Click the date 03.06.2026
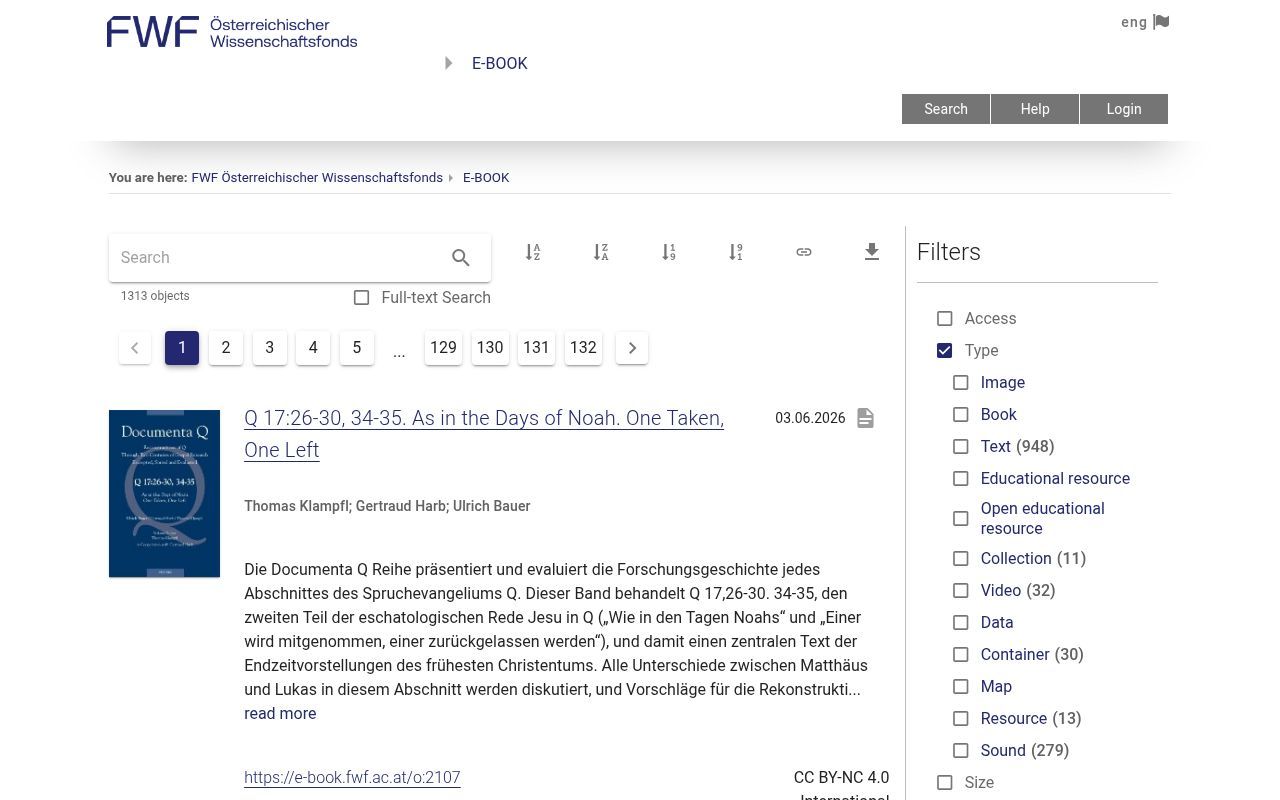This screenshot has height=800, width=1280. click(x=810, y=418)
